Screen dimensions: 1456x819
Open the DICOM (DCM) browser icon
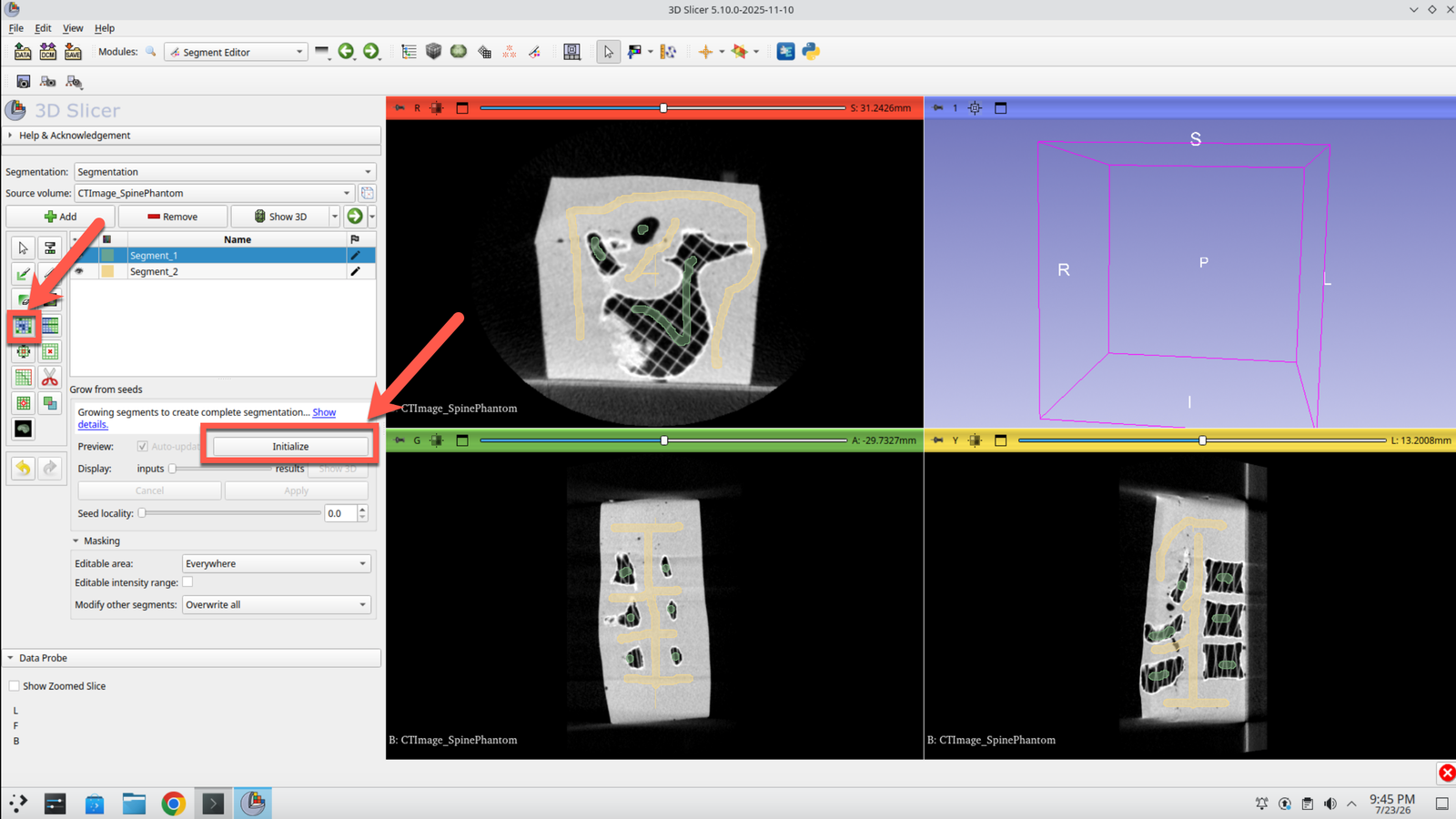point(47,52)
